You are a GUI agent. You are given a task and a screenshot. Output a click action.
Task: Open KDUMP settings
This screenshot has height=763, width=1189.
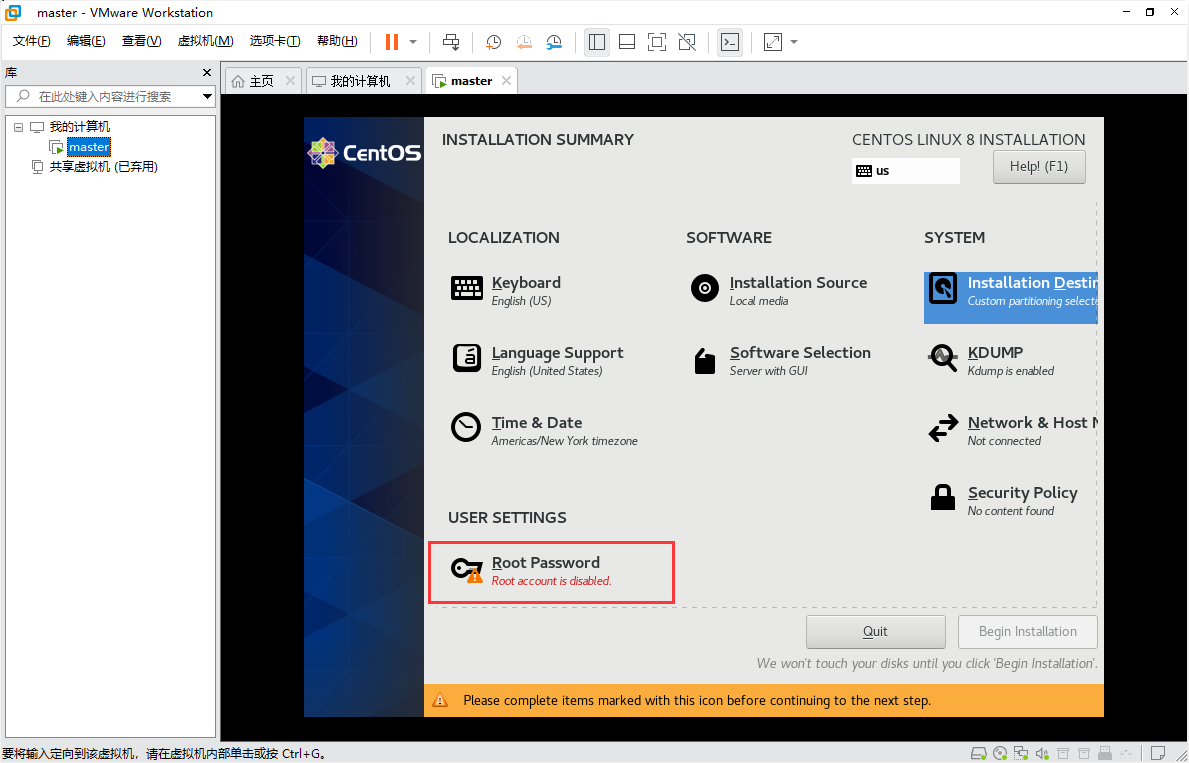990,360
